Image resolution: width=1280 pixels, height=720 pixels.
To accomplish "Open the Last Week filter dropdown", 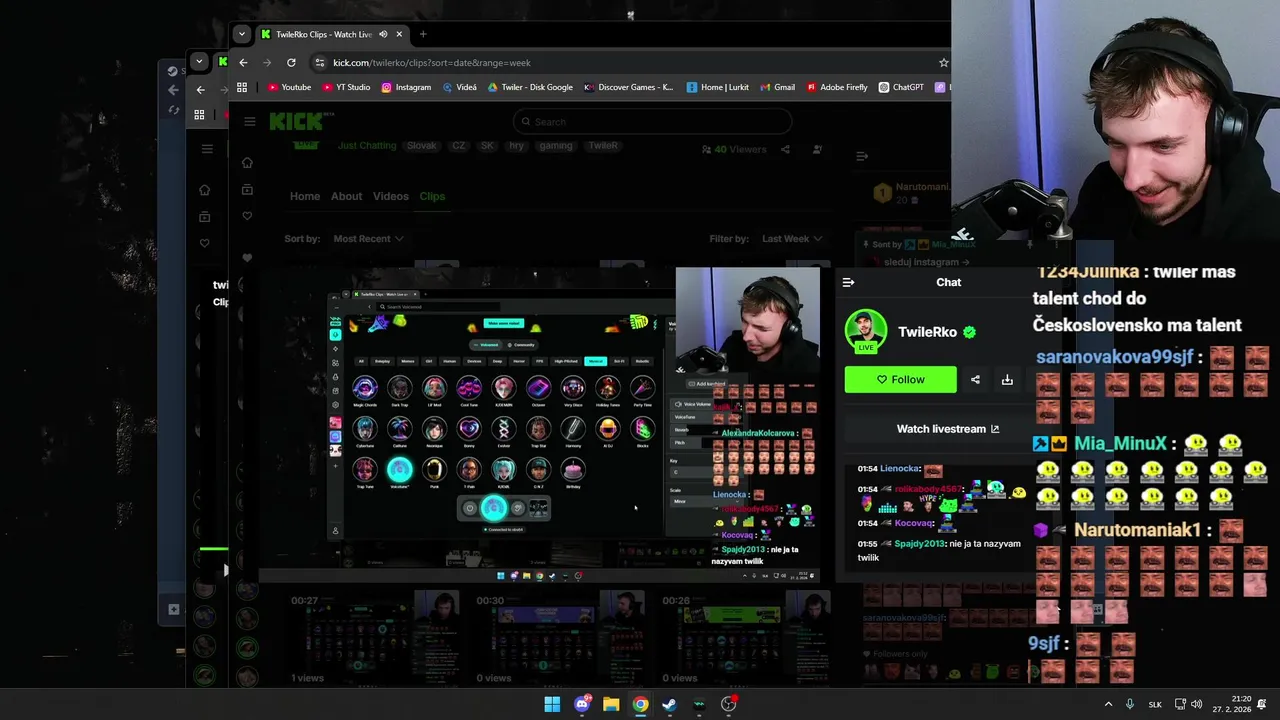I will tap(792, 239).
